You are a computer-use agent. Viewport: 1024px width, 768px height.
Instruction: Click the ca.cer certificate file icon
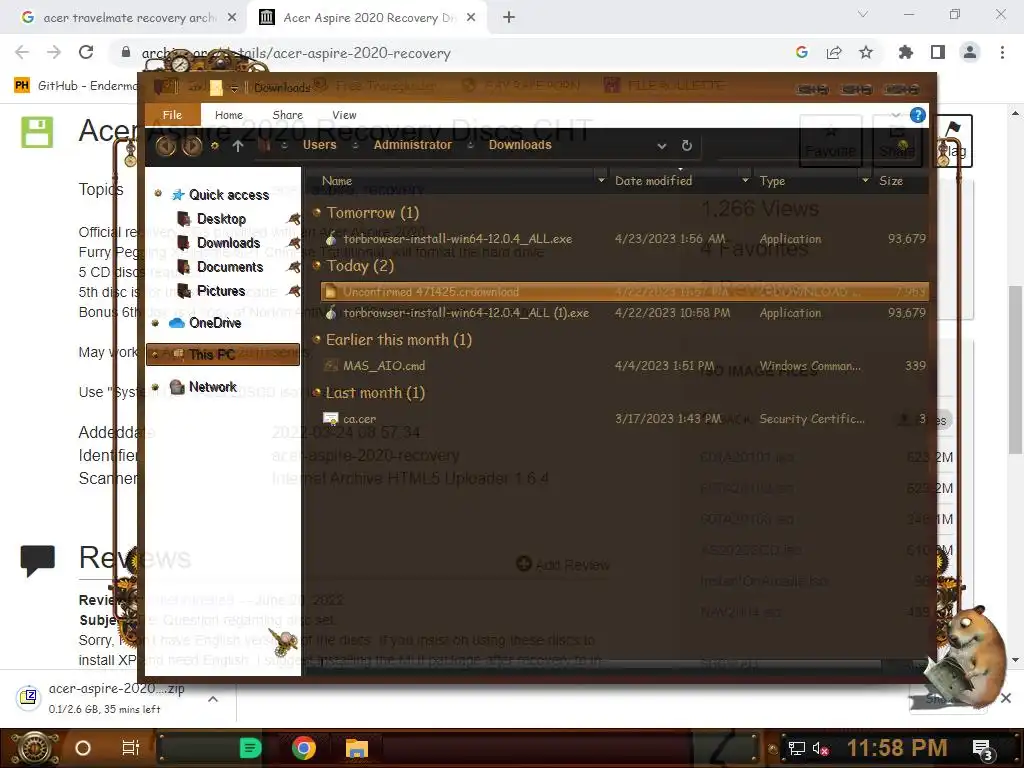pyautogui.click(x=330, y=419)
